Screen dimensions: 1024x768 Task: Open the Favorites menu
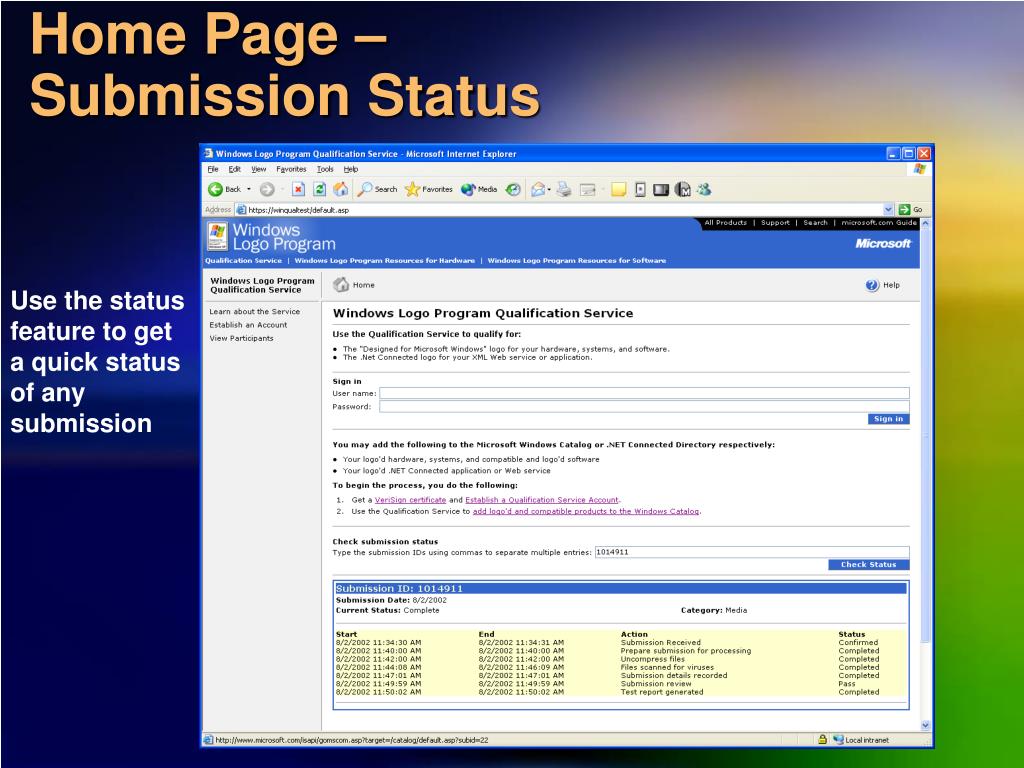tap(291, 169)
